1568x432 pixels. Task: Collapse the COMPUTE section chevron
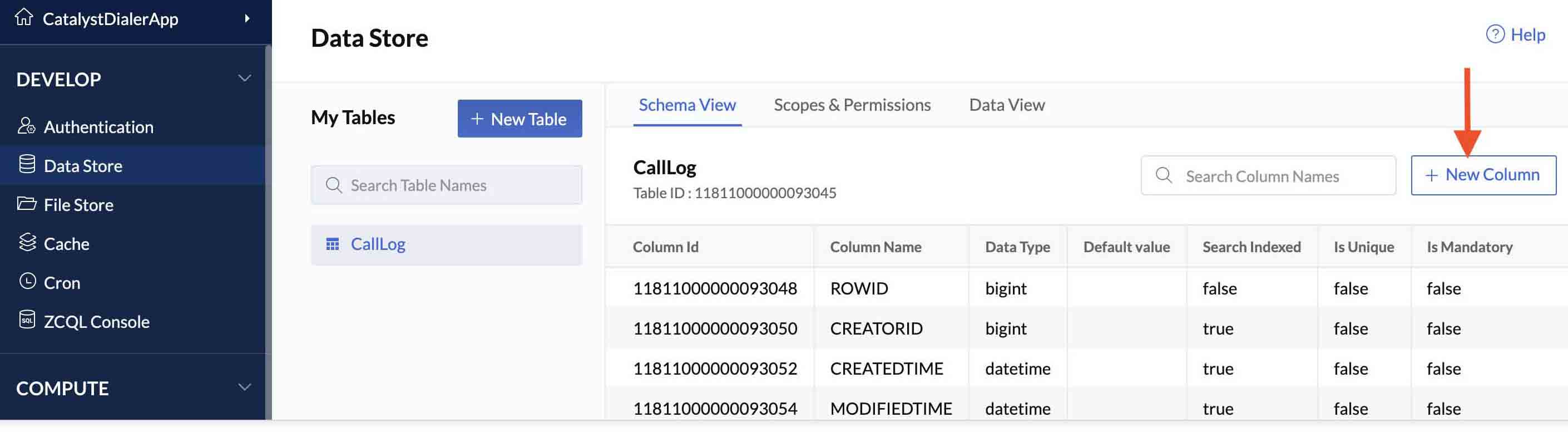(x=244, y=387)
